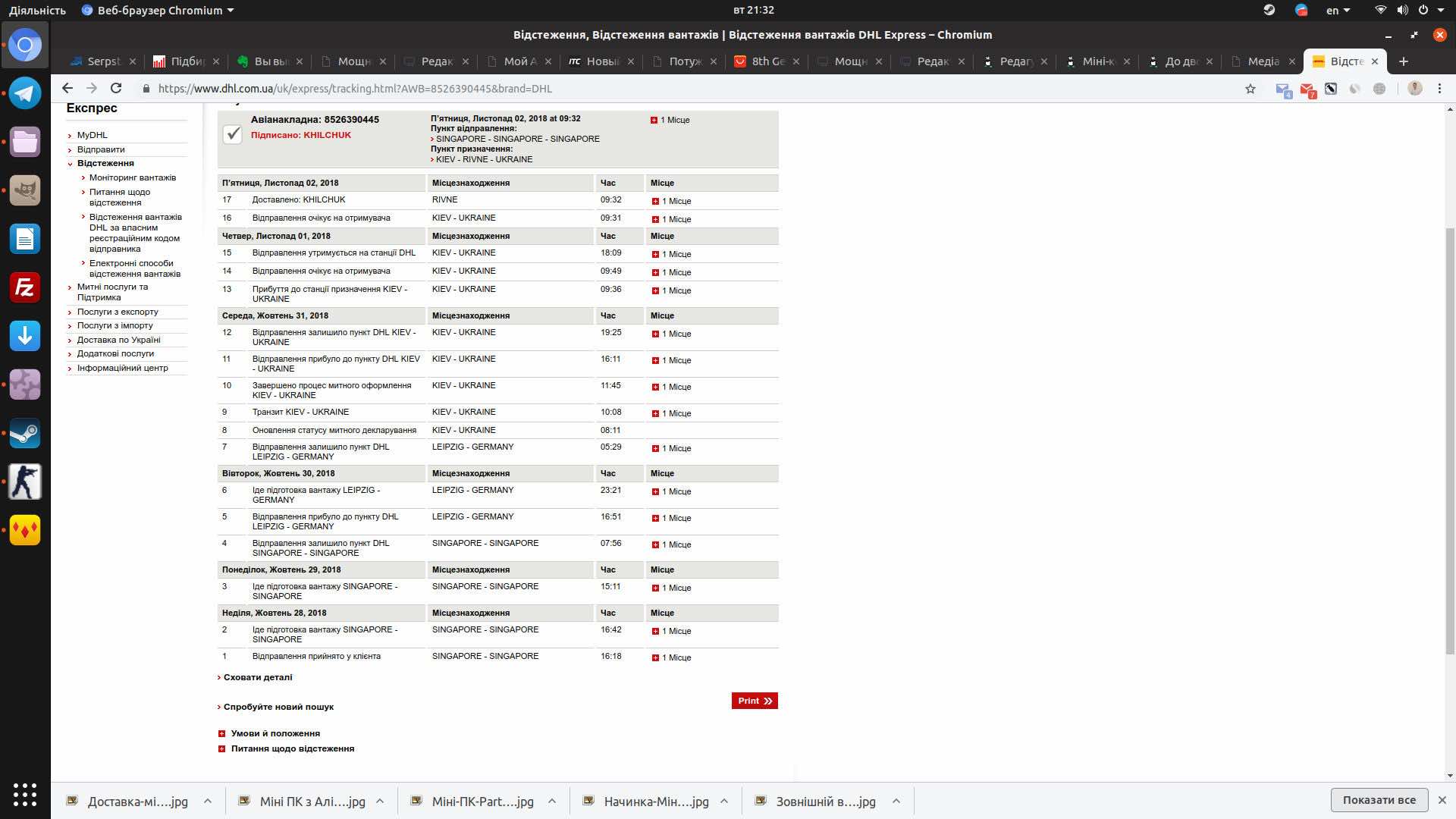Screen dimensions: 1456x819
Task: Open keyboard layout en menu
Action: [1338, 10]
